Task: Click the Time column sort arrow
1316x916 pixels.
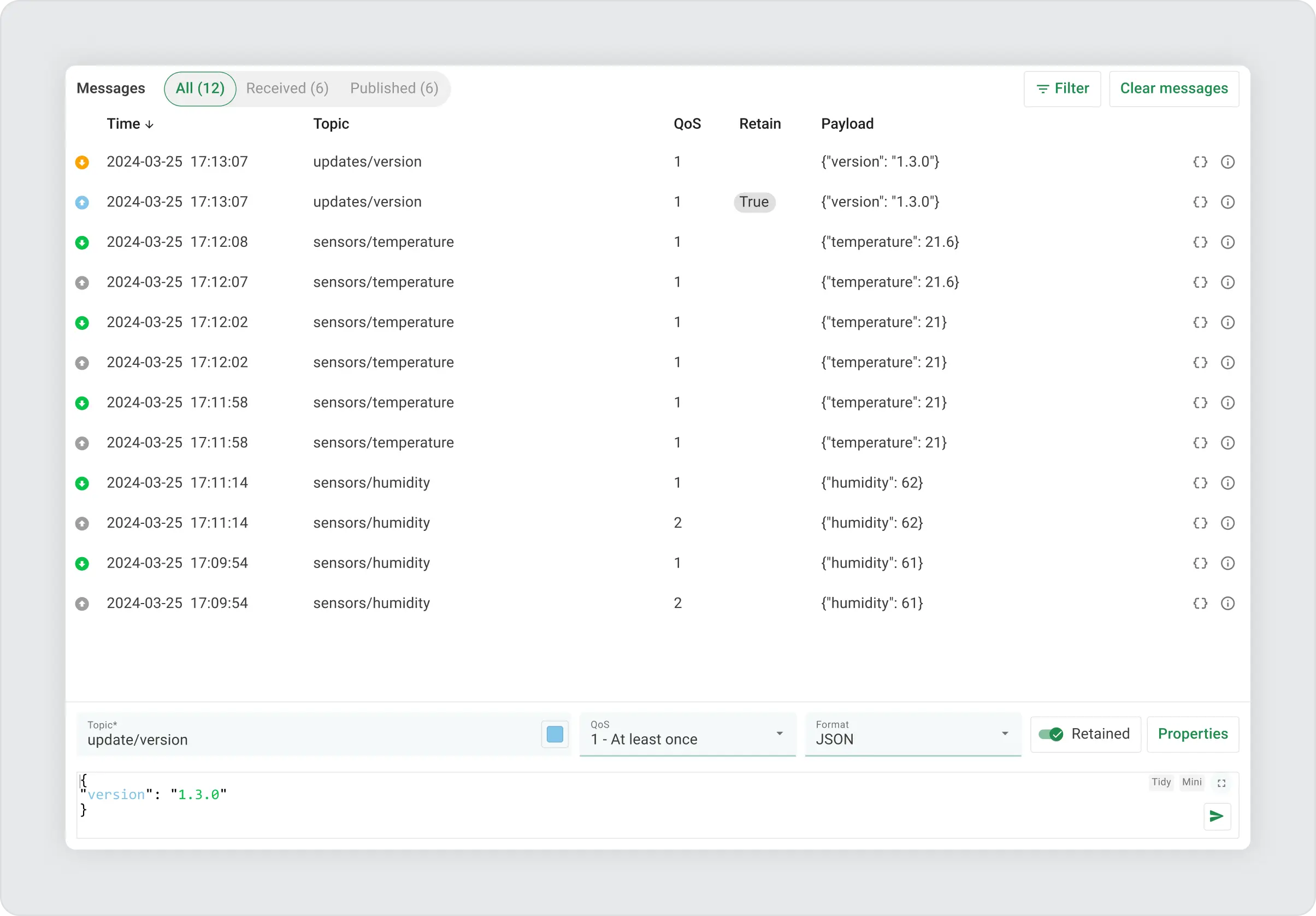Action: coord(150,125)
